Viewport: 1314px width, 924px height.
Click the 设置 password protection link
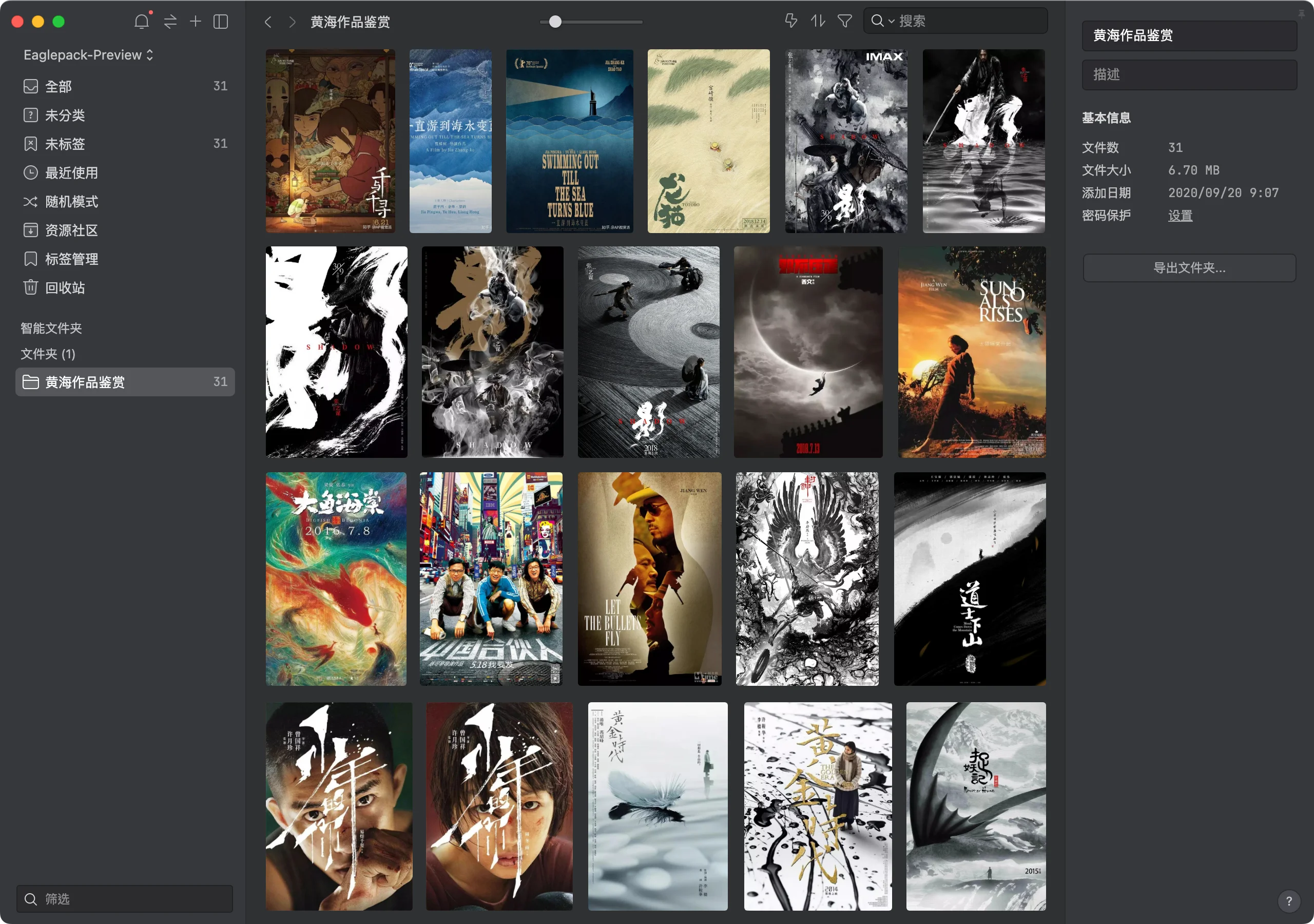coord(1180,216)
